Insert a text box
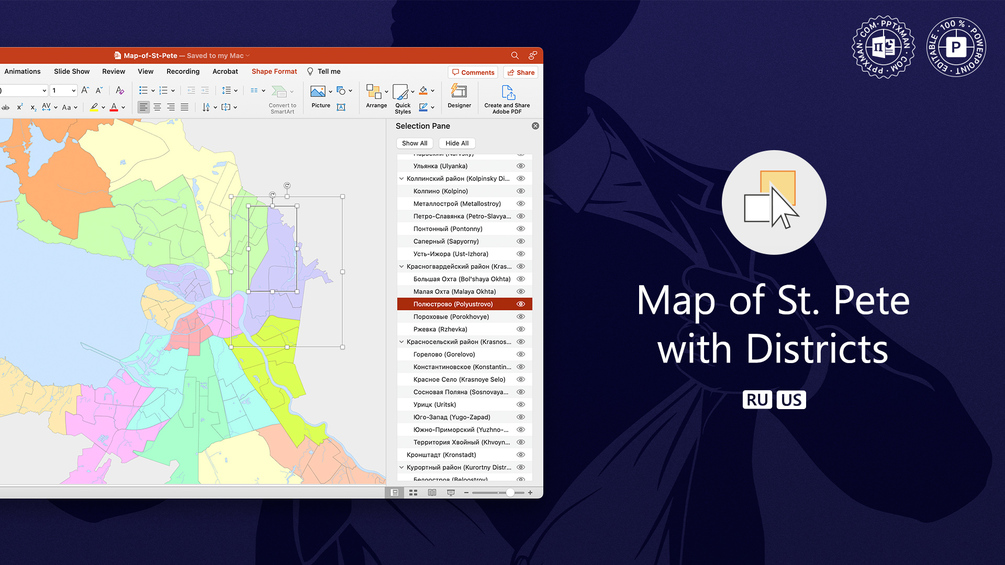This screenshot has width=1005, height=565. pos(341,107)
